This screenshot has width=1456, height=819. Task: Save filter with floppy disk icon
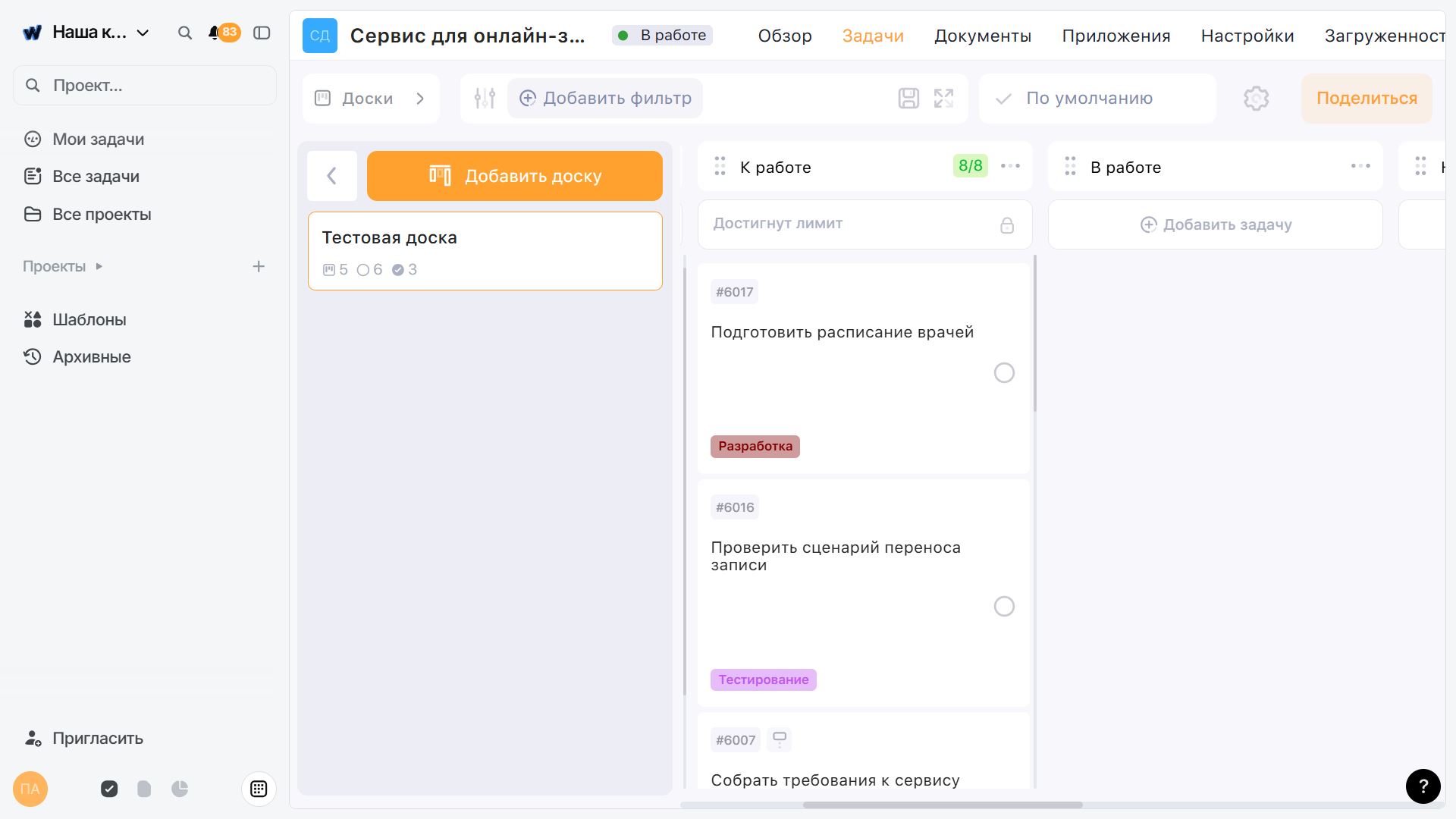pos(908,98)
